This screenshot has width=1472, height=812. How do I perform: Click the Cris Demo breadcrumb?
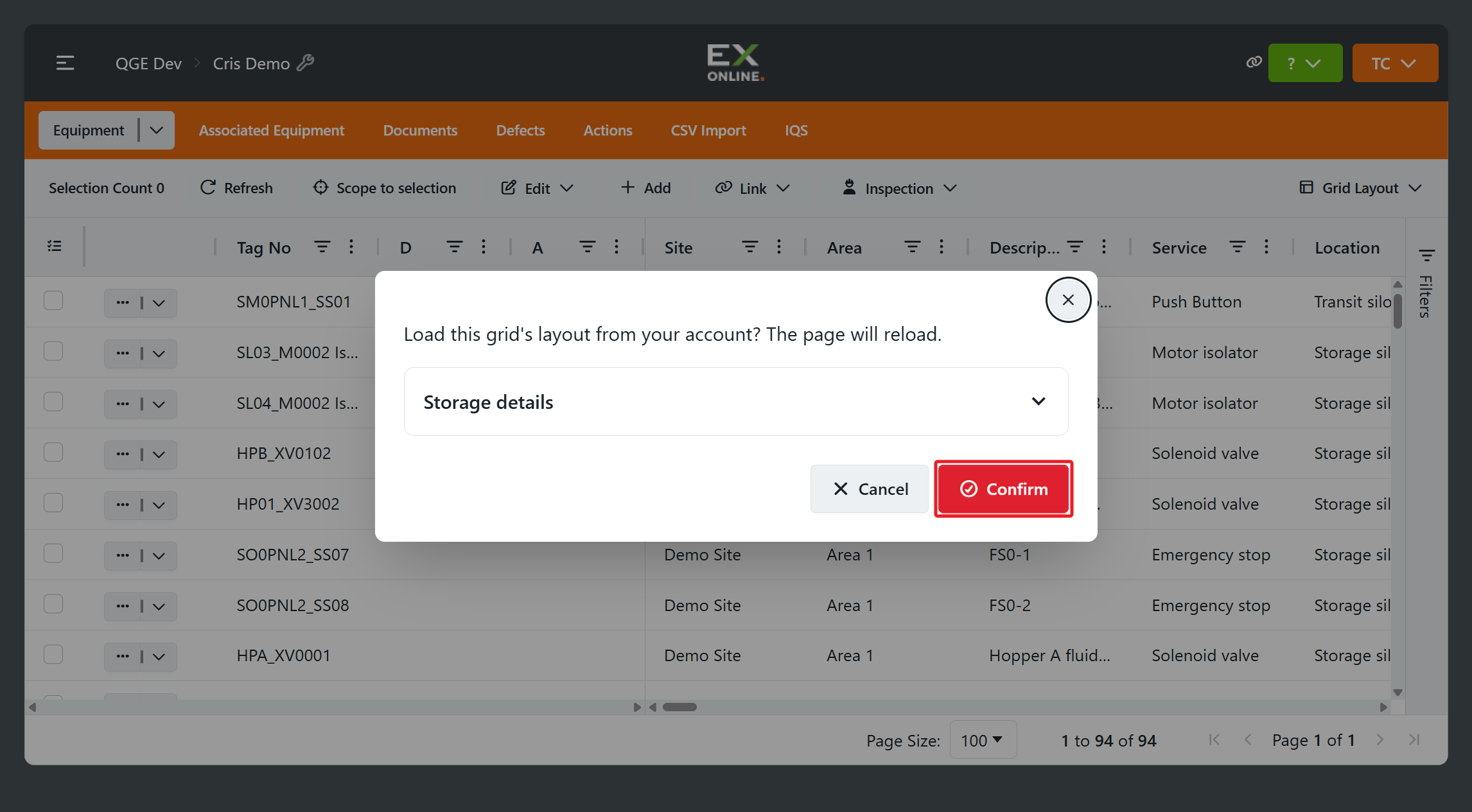[x=251, y=63]
